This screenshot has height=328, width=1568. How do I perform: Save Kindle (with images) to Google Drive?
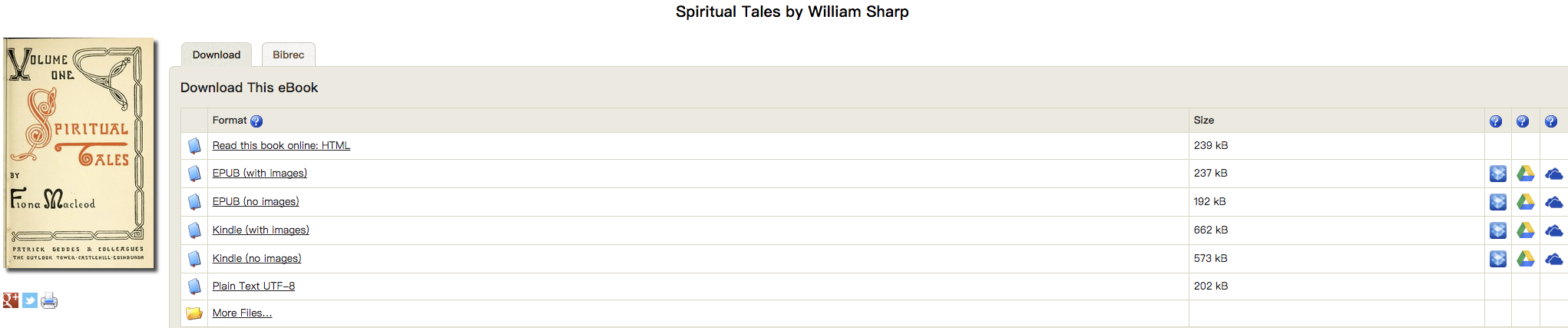click(x=1525, y=230)
